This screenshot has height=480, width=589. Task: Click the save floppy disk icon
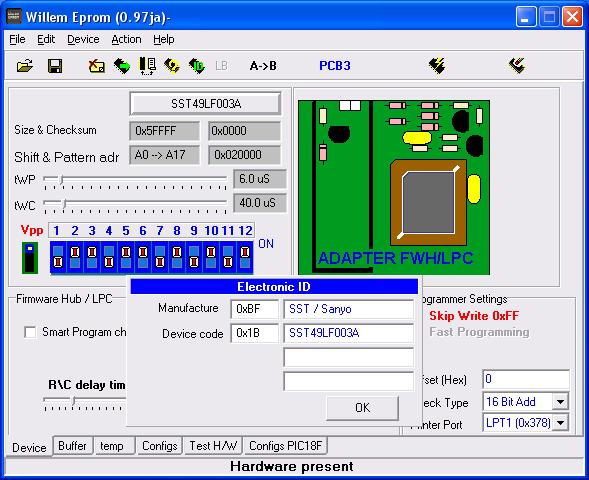click(55, 66)
